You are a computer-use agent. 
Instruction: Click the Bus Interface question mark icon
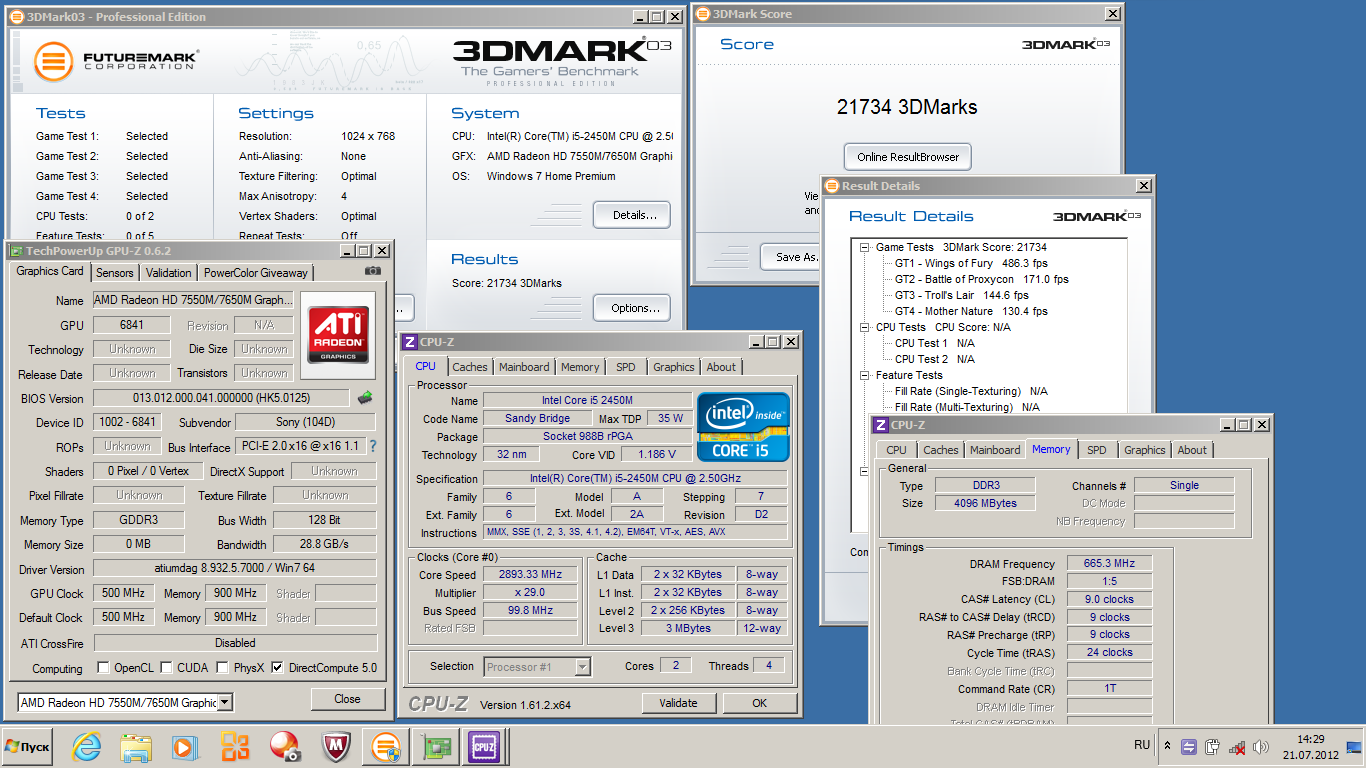[373, 446]
